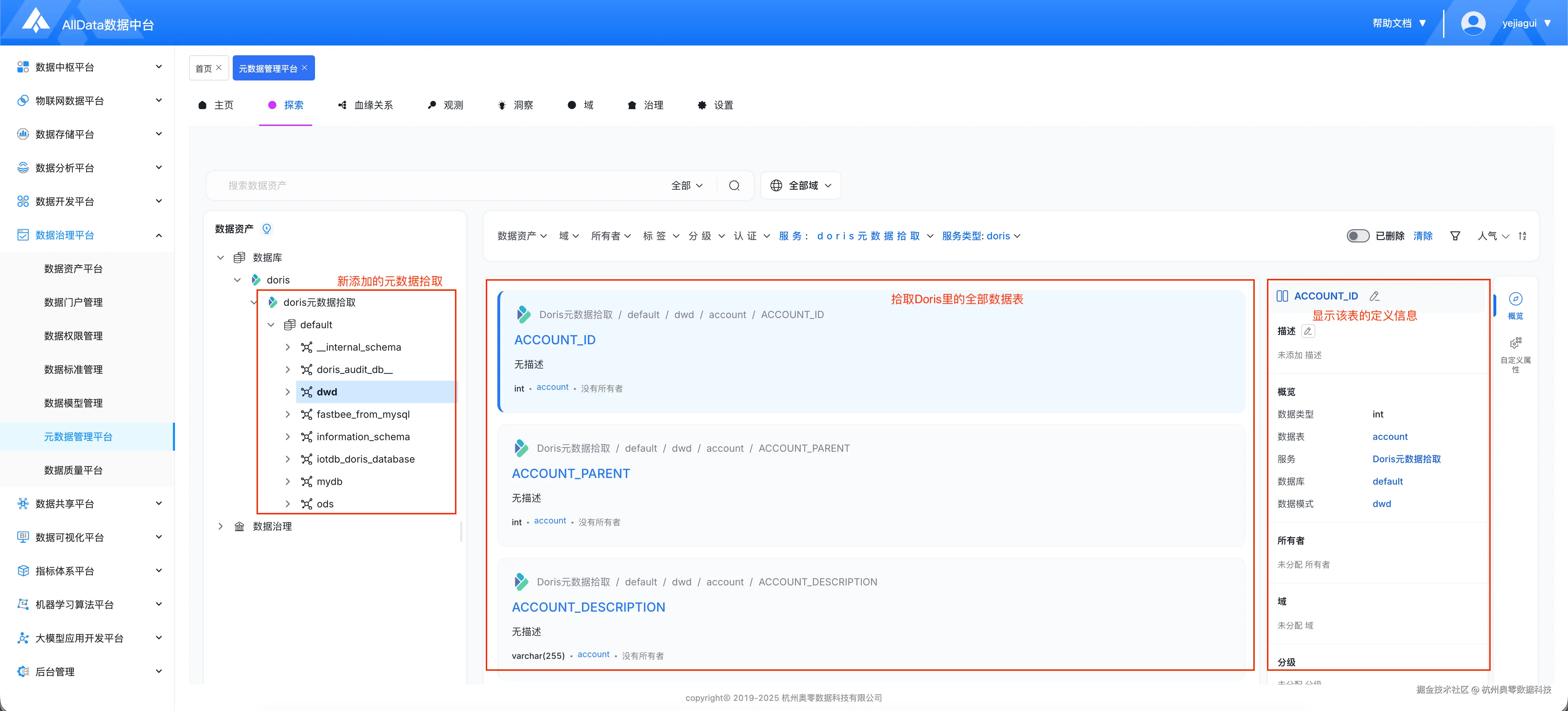Click the 搜索数据资产 search input field
This screenshot has width=1568, height=711.
[426, 185]
